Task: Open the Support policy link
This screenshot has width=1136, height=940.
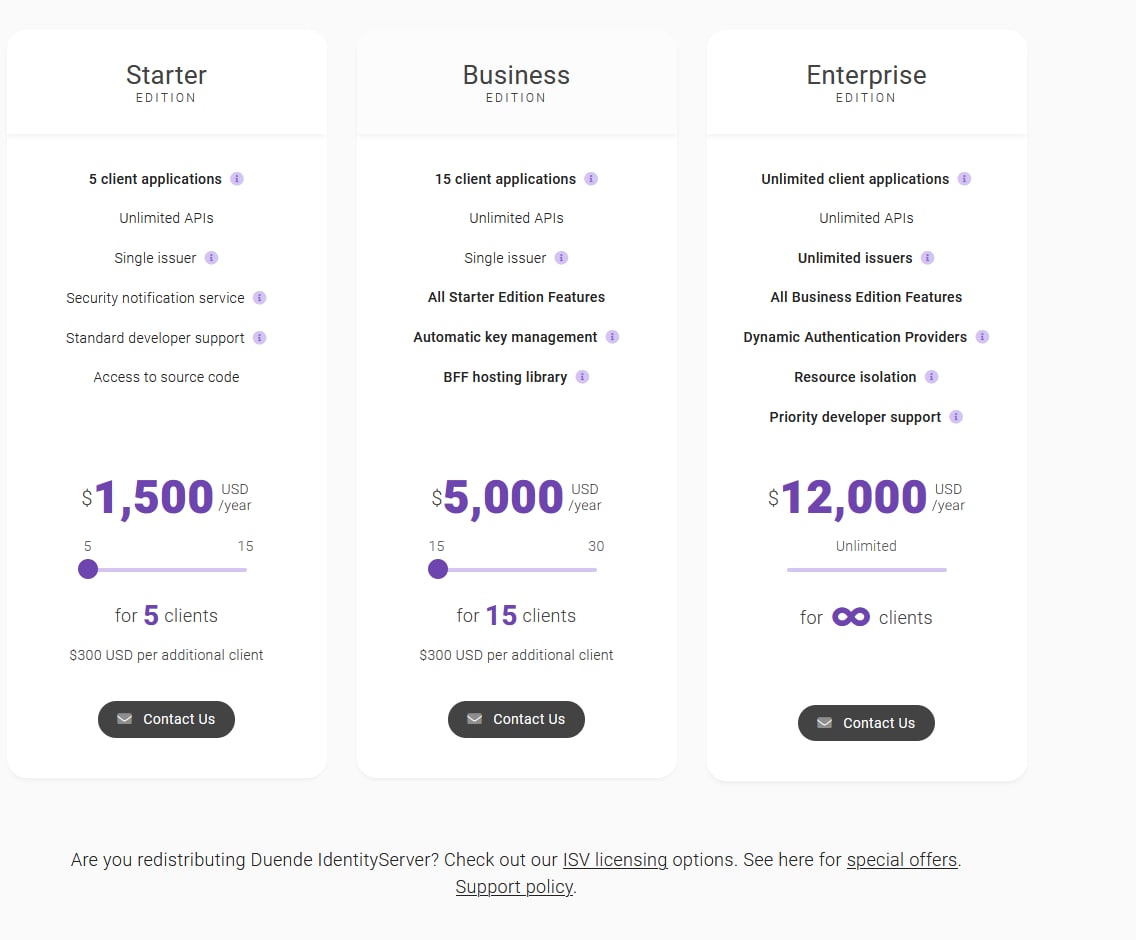Action: coord(514,887)
